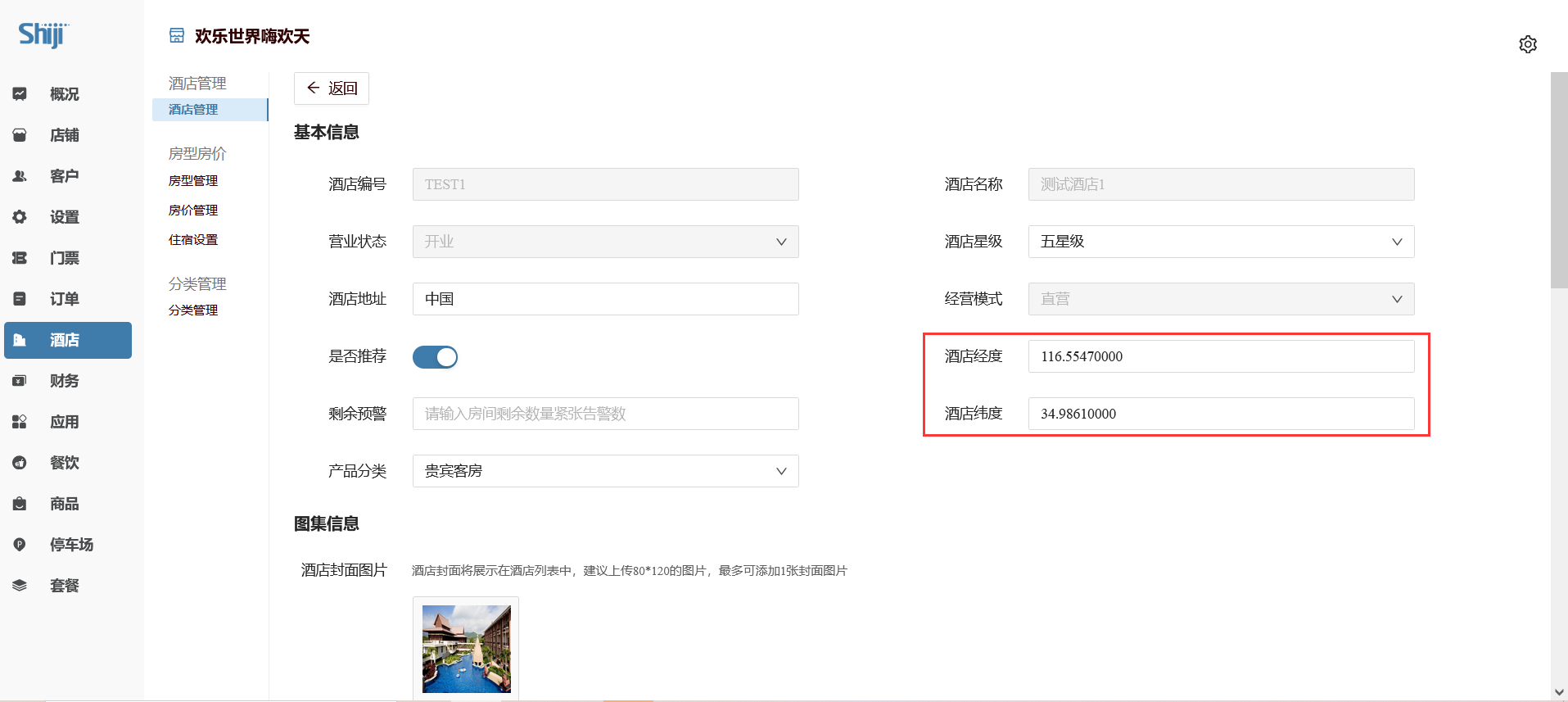Open the 客户 customer sidebar icon

point(20,176)
